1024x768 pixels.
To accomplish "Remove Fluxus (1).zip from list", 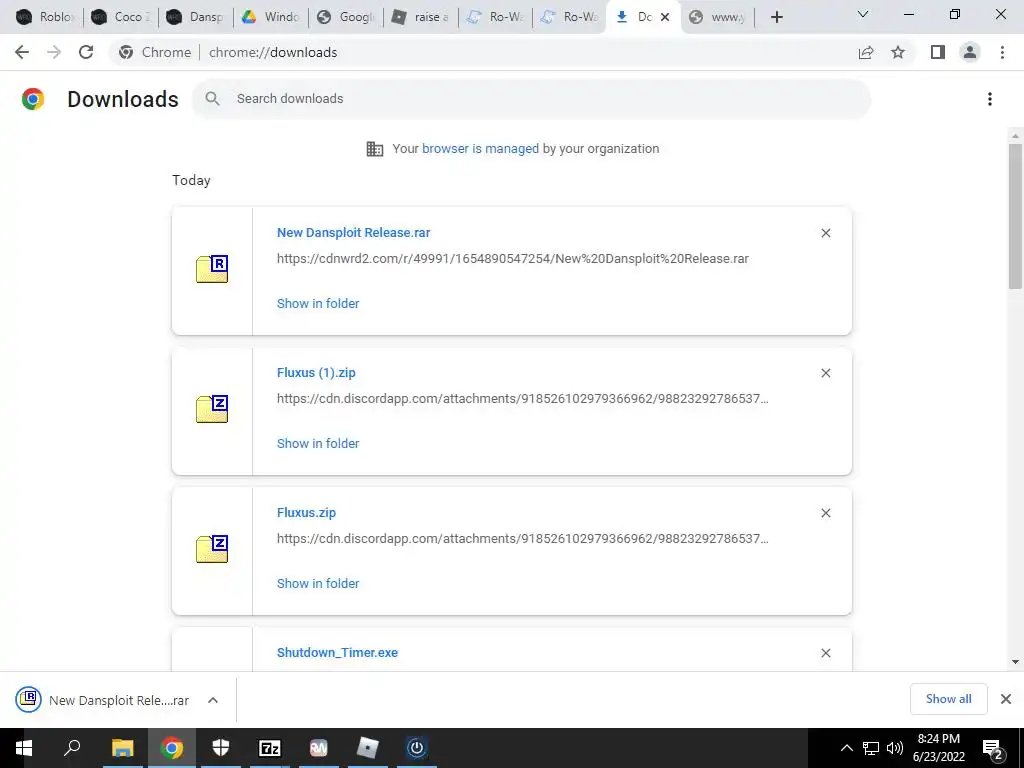I will tap(825, 373).
